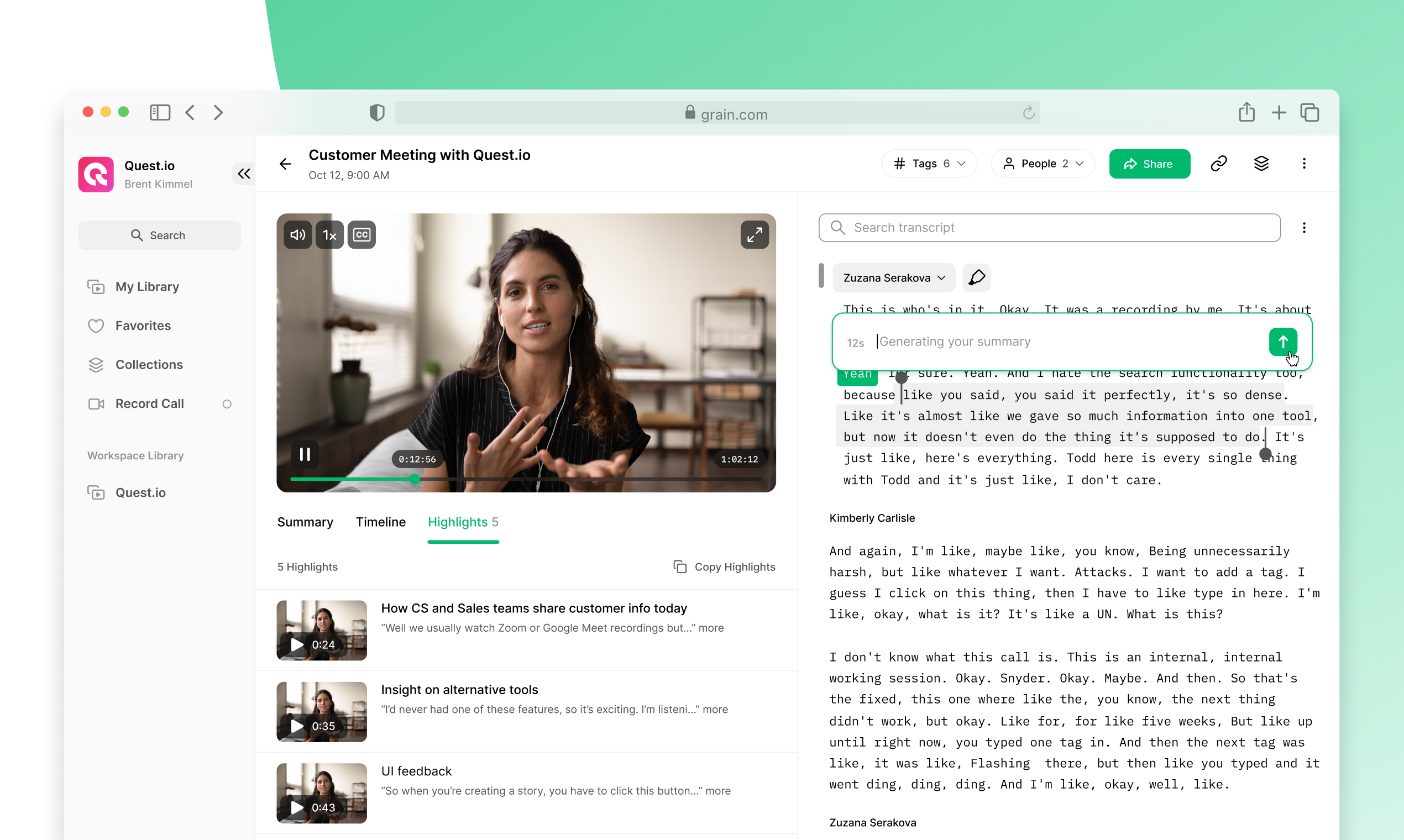Image resolution: width=1404 pixels, height=840 pixels.
Task: Collapse the left sidebar with double-chevron
Action: (243, 174)
